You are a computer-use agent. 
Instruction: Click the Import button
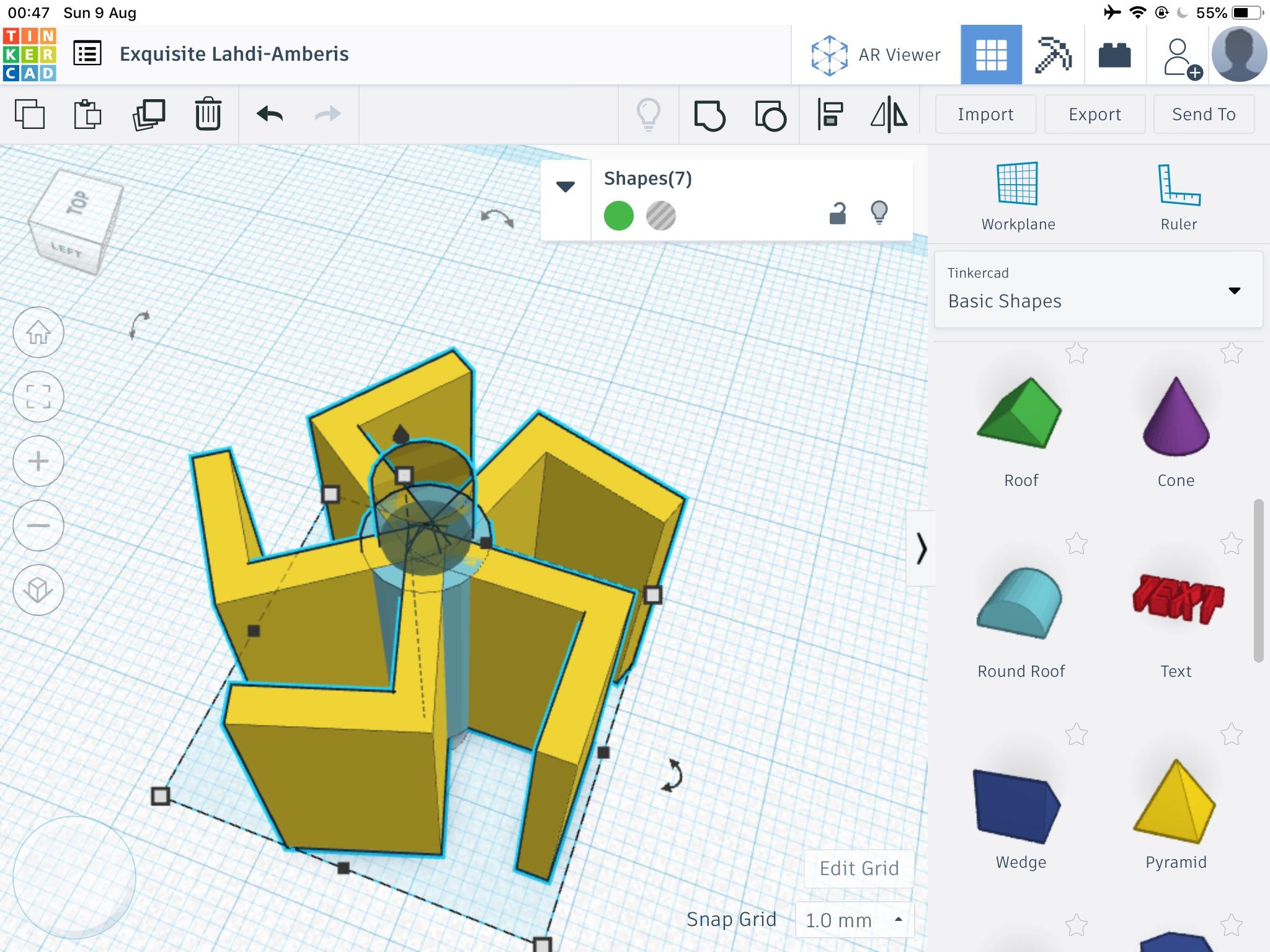(985, 114)
